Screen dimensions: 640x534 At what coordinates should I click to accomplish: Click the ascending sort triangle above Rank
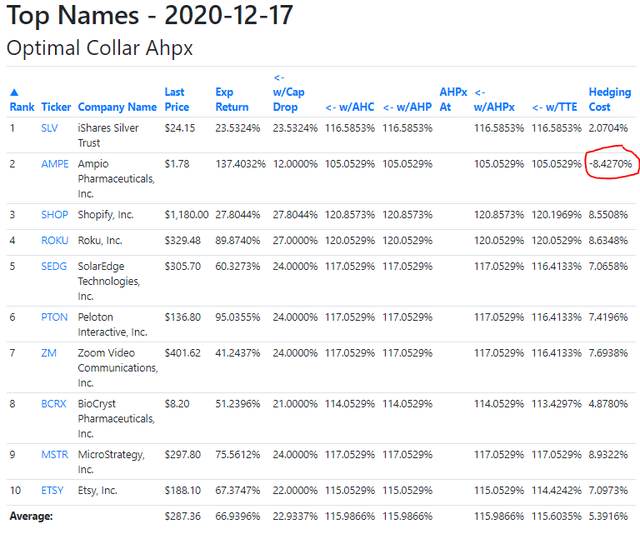tap(14, 92)
